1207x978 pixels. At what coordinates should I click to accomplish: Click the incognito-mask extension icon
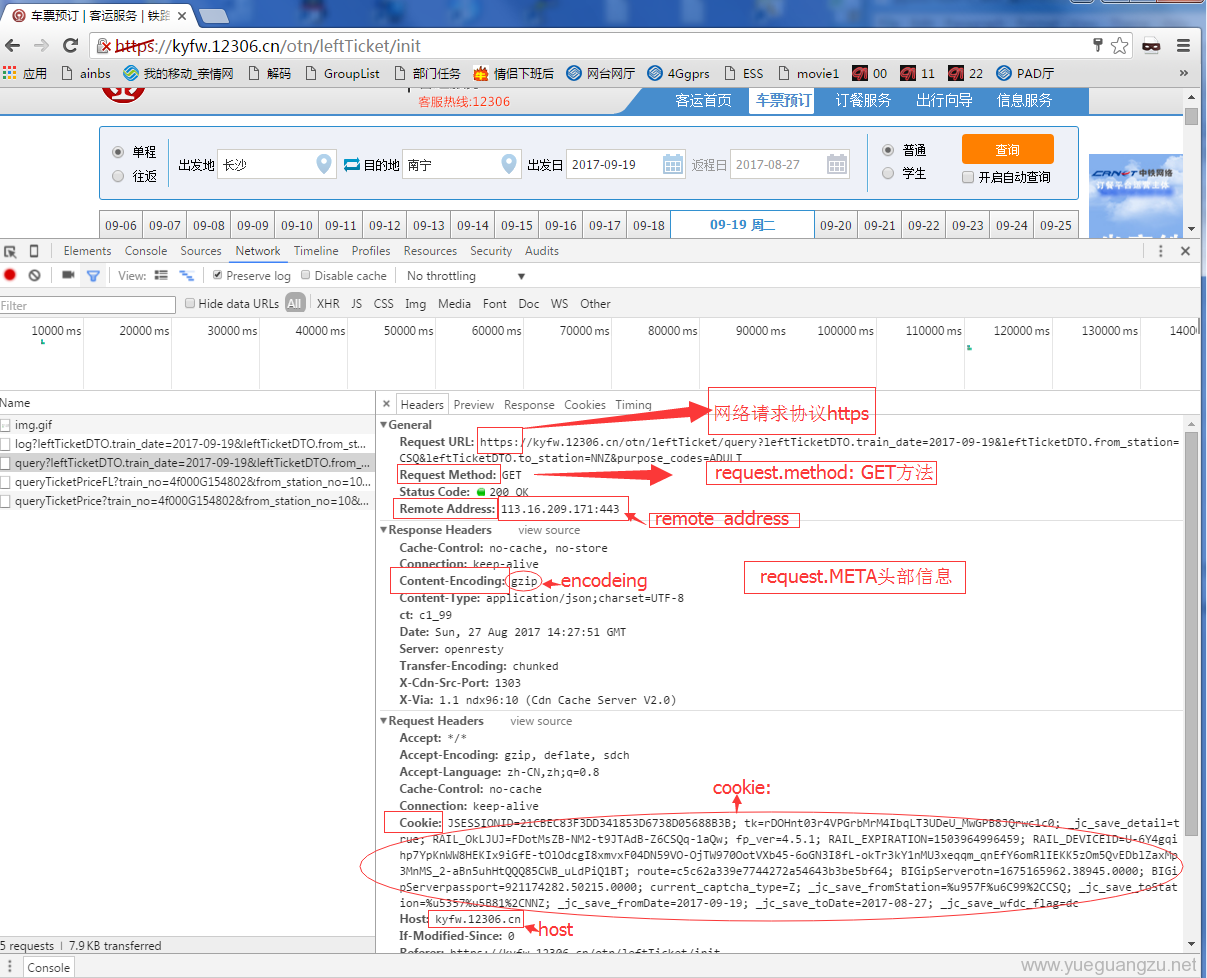coord(1151,45)
